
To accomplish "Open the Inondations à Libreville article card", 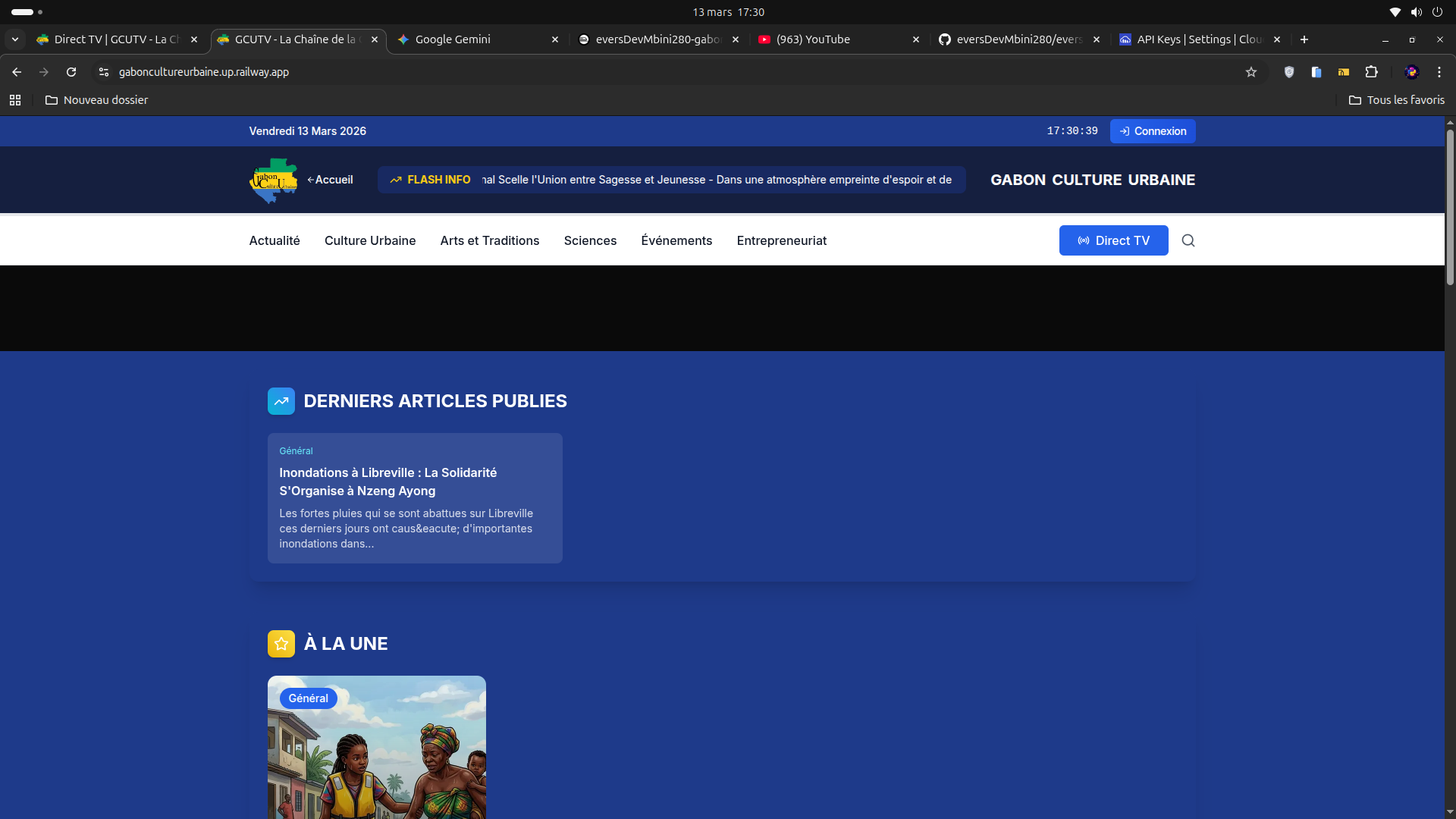I will [x=415, y=497].
